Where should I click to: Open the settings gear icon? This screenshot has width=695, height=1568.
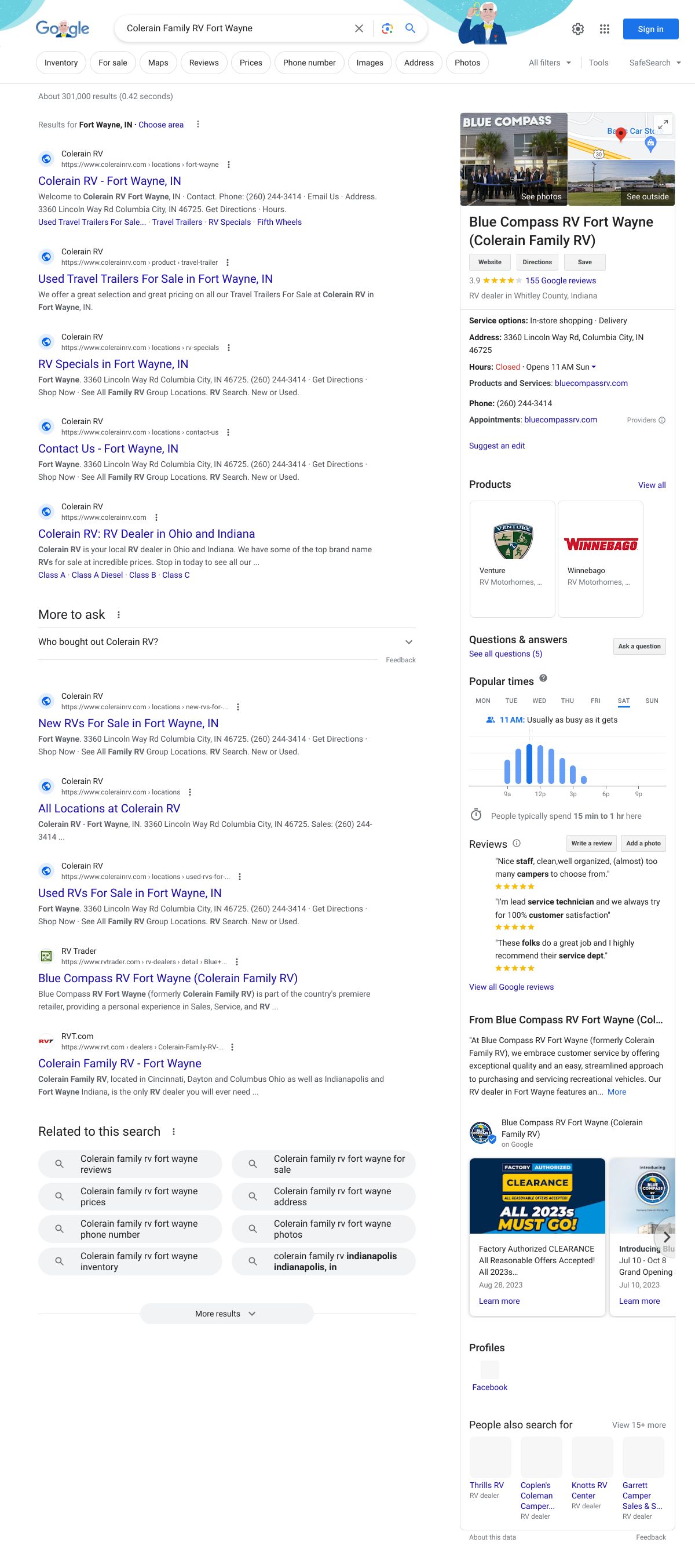577,29
